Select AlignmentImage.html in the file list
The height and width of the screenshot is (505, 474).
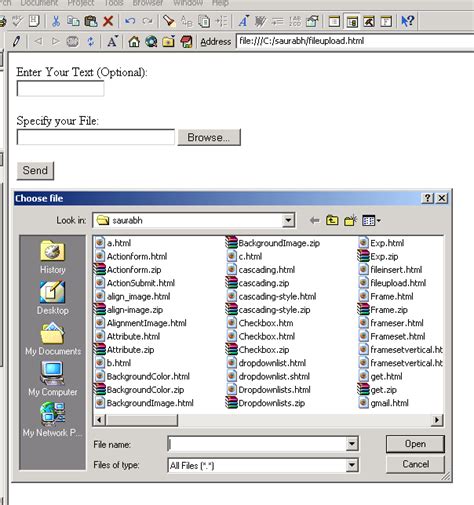(140, 323)
